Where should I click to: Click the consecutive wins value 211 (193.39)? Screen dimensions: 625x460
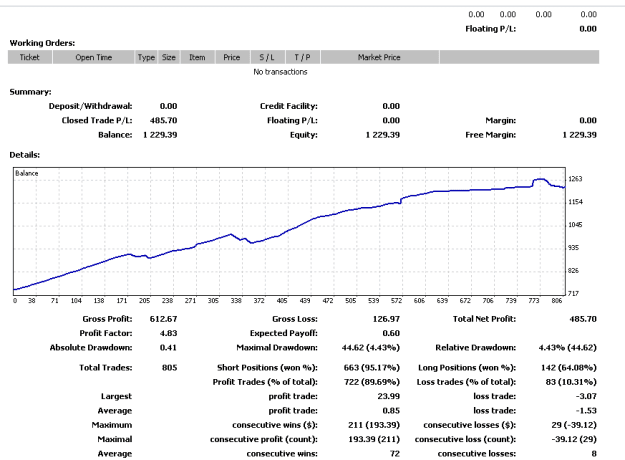coord(374,425)
